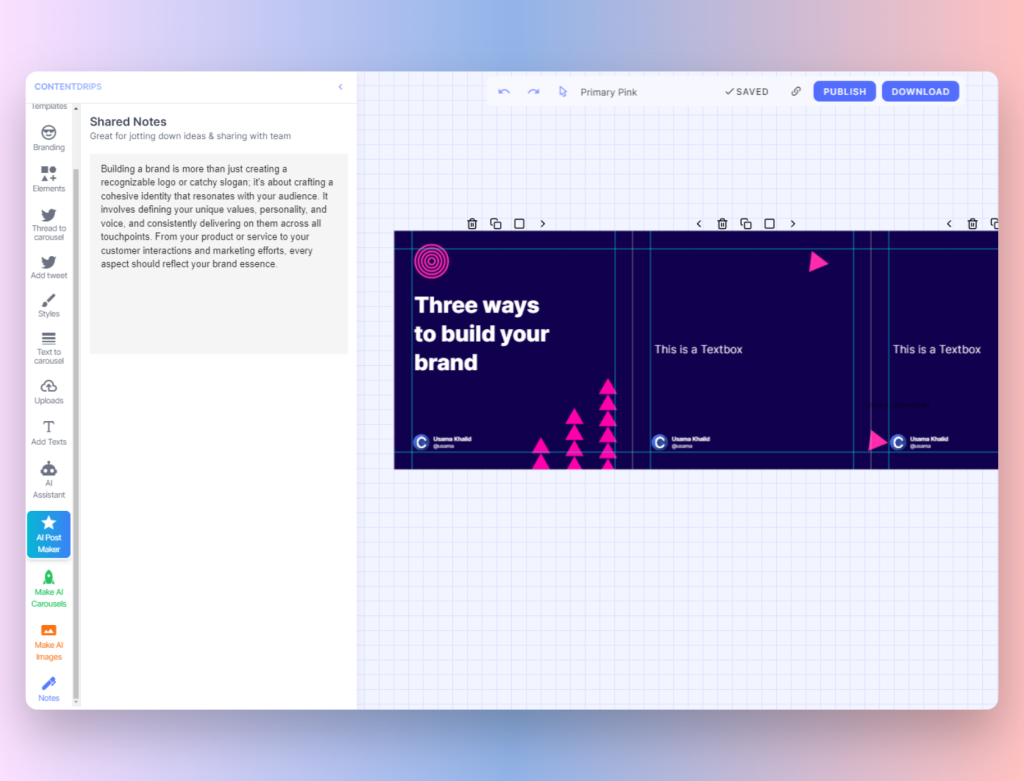Select Thread to carousel tool
This screenshot has width=1024, height=781.
[x=48, y=224]
